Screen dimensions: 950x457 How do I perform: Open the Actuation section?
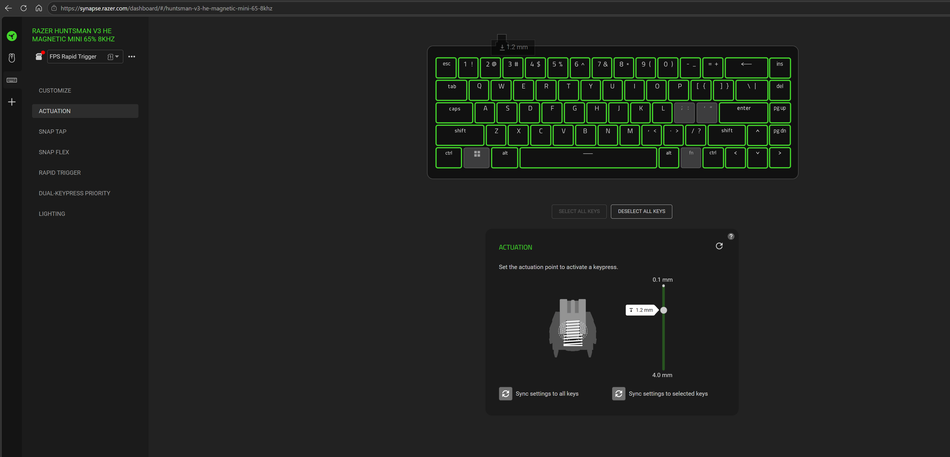point(85,111)
